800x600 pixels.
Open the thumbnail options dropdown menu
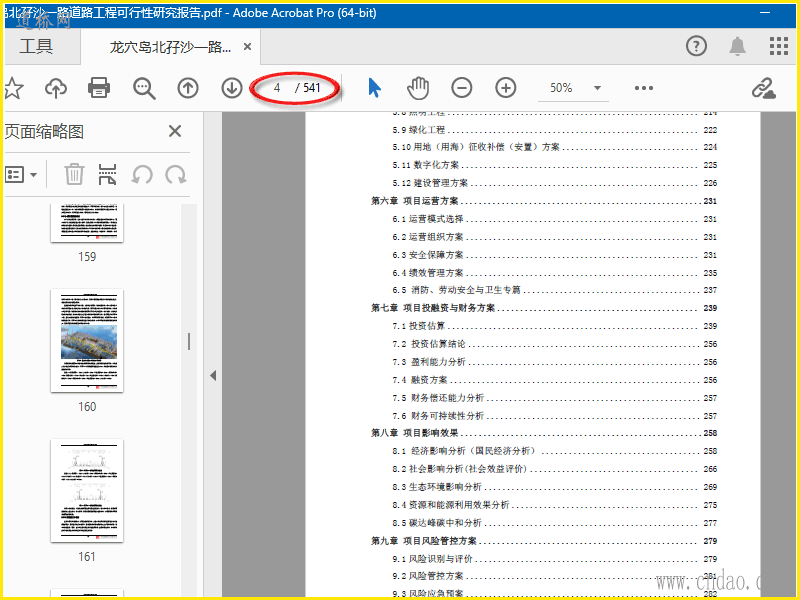pyautogui.click(x=21, y=174)
